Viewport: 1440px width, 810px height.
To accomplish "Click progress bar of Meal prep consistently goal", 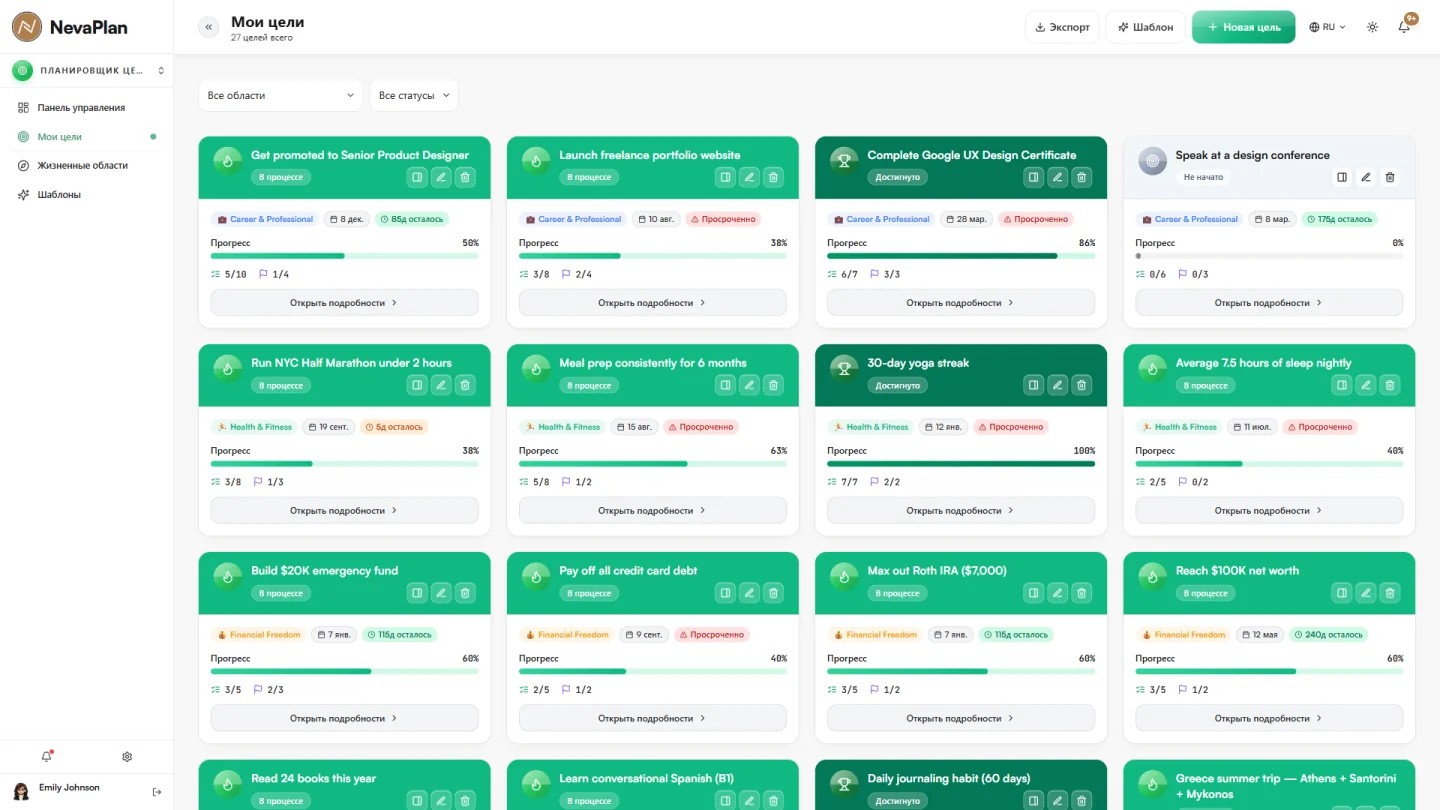I will click(x=652, y=464).
